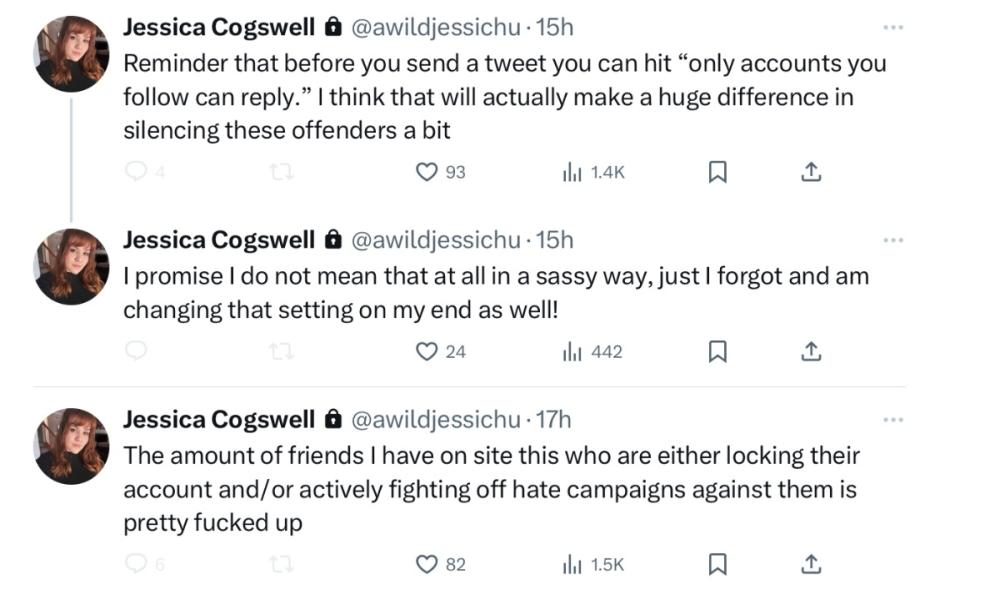Bookmark the tweet with 442 views
Screen dimensions: 1000x590
pos(717,351)
